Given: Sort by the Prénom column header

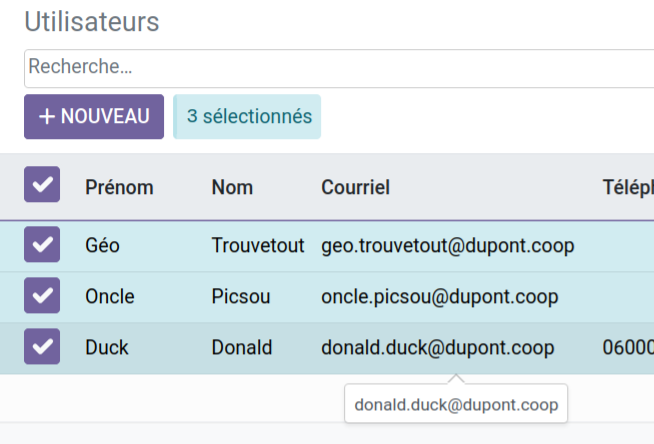Looking at the screenshot, I should tap(119, 187).
